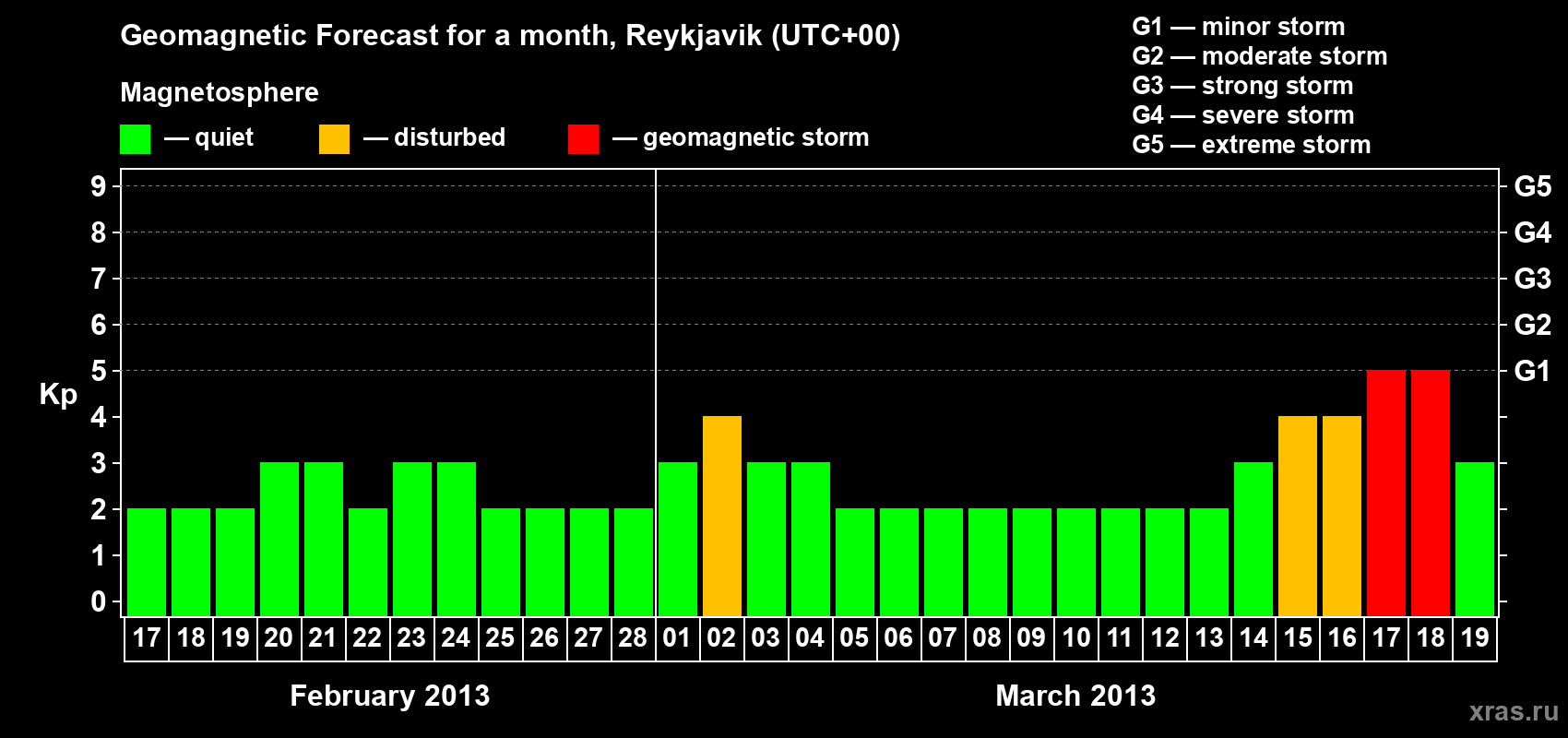The image size is (1568, 738).
Task: Click the green bar for March 01
Action: (678, 540)
